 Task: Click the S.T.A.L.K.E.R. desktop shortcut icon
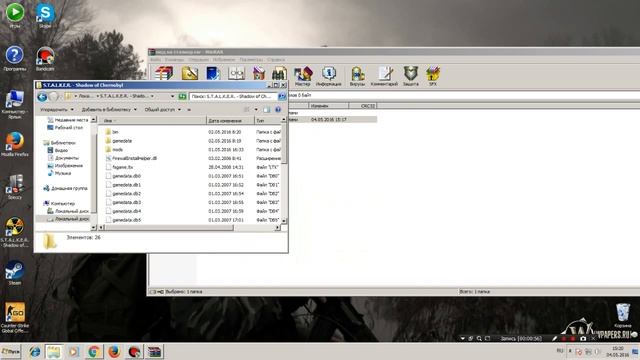(x=15, y=232)
